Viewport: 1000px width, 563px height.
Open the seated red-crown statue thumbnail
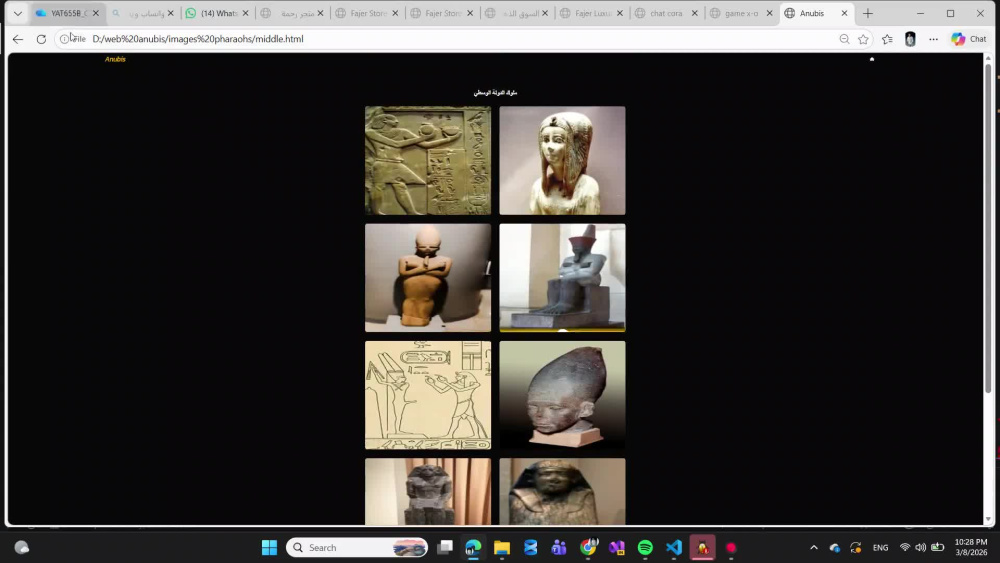pos(562,277)
